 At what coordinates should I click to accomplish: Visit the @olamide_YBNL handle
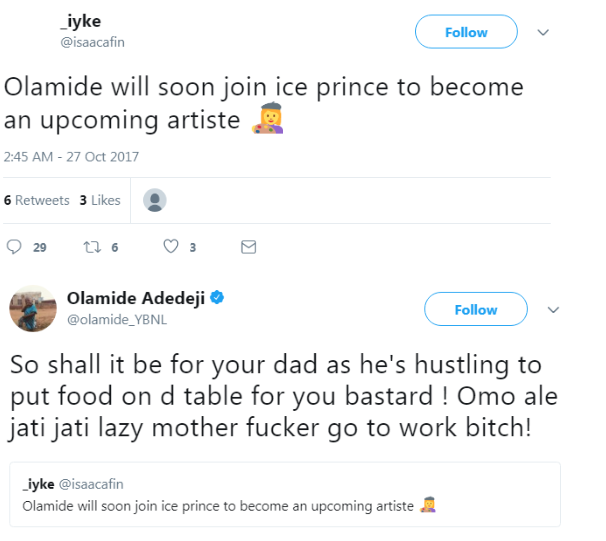tap(113, 318)
